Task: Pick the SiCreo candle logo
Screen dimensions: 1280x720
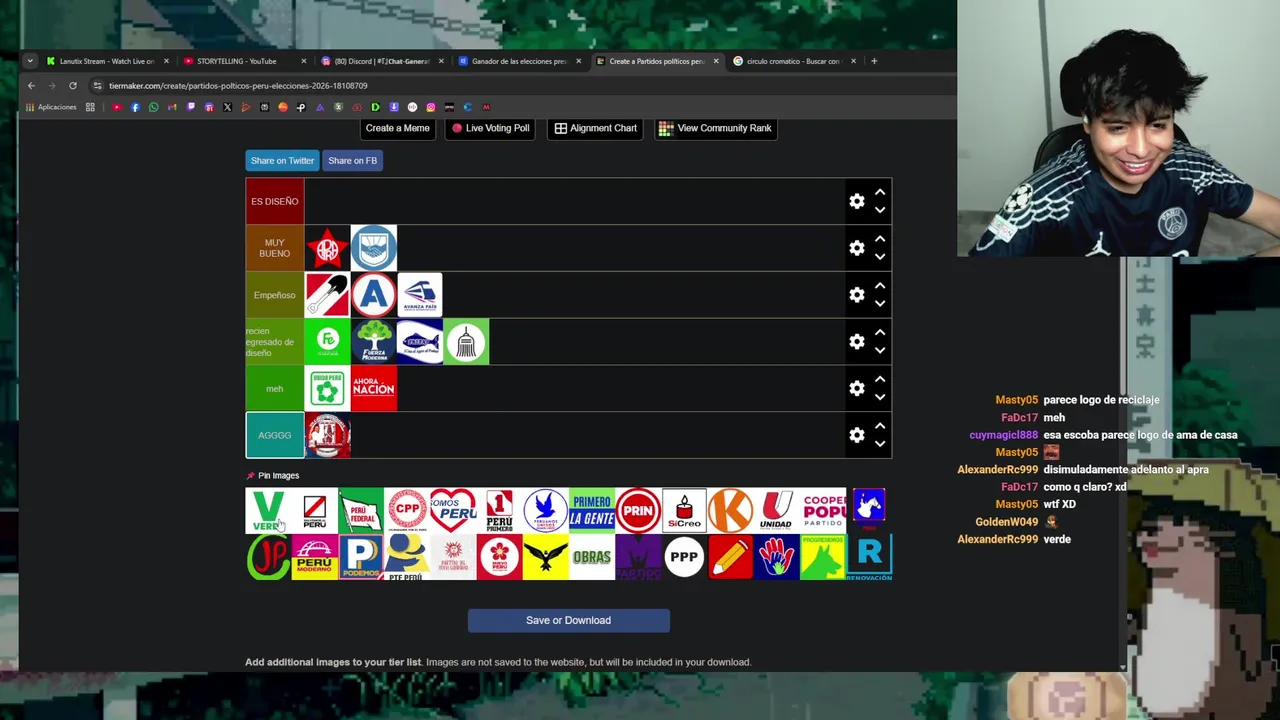Action: click(684, 510)
